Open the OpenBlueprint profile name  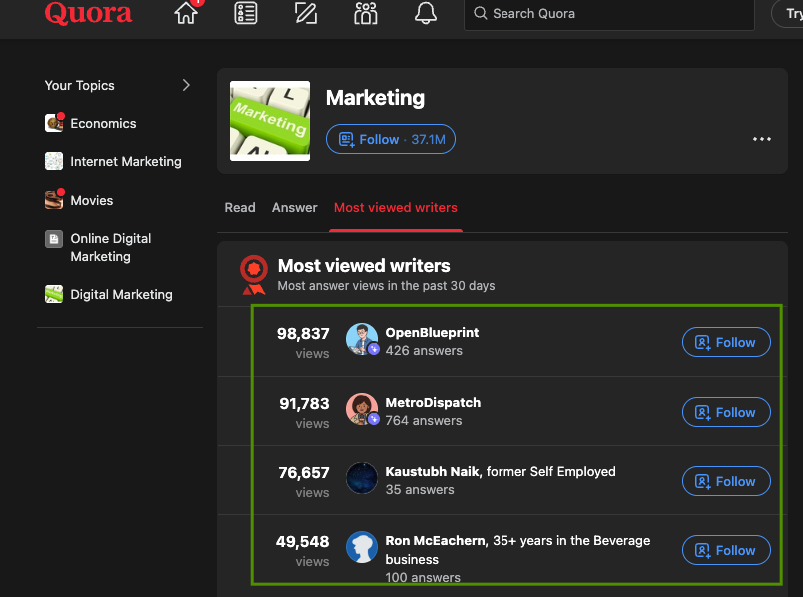(x=432, y=332)
